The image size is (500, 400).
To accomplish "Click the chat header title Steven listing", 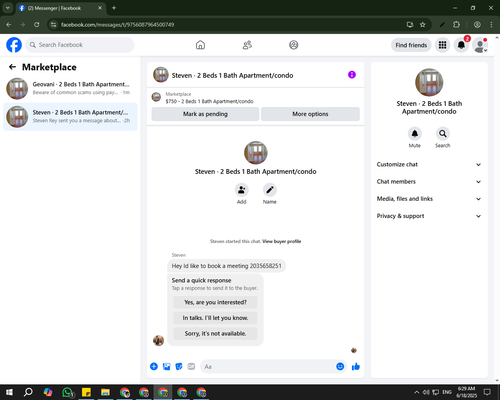I will (x=232, y=75).
